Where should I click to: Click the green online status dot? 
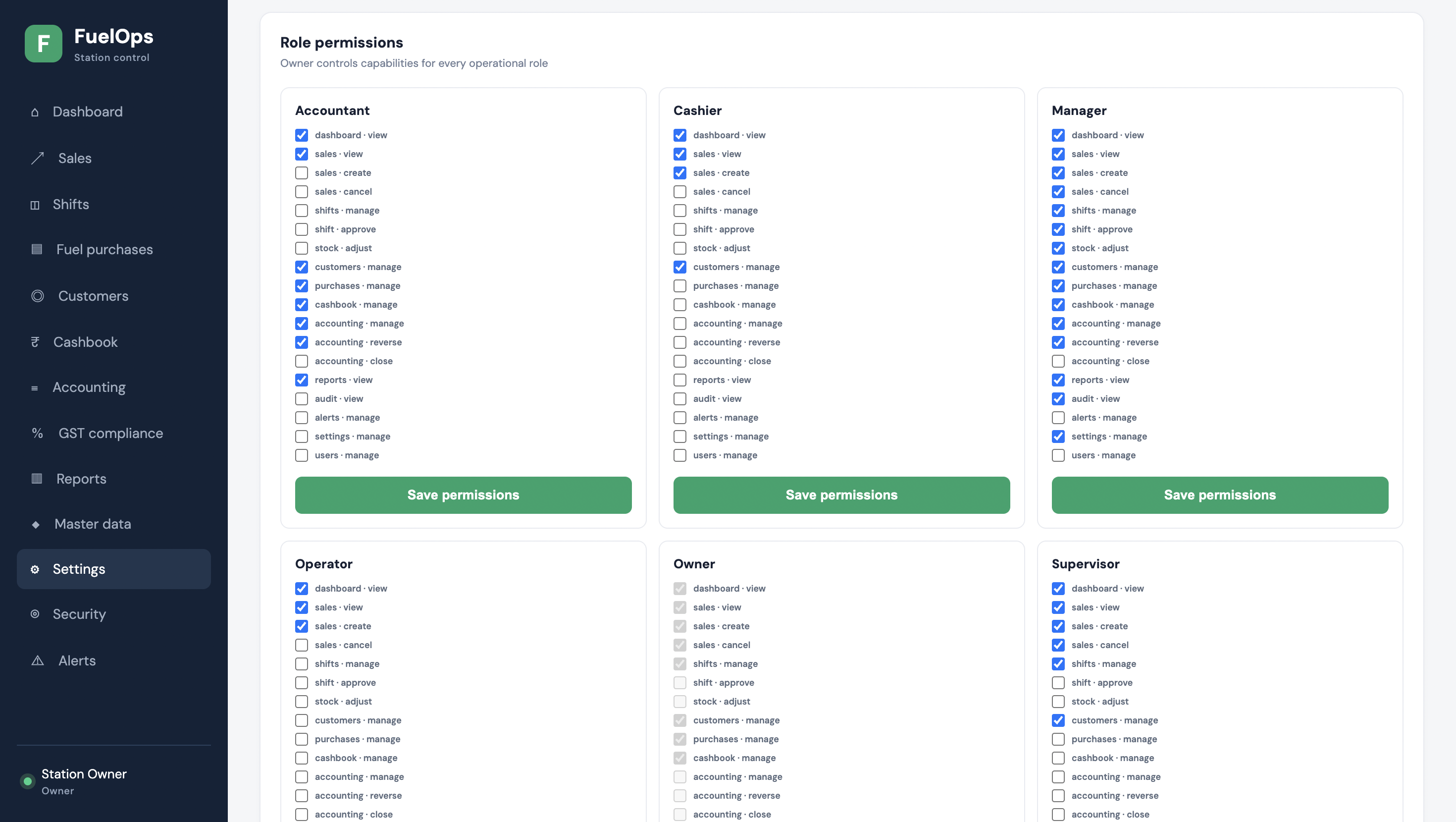point(27,781)
